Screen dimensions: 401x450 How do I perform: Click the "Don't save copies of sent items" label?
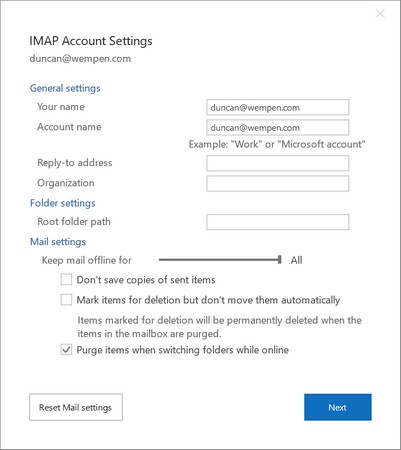click(x=146, y=280)
